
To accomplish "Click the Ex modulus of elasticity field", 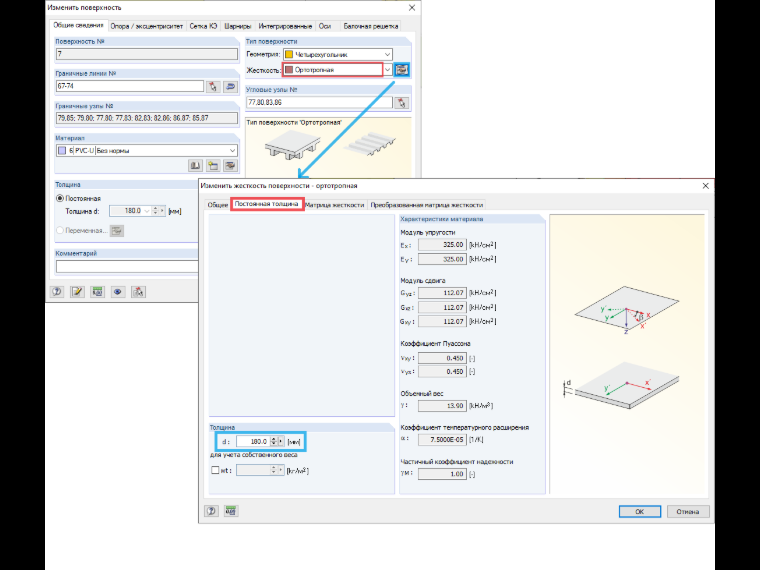I will coord(442,245).
